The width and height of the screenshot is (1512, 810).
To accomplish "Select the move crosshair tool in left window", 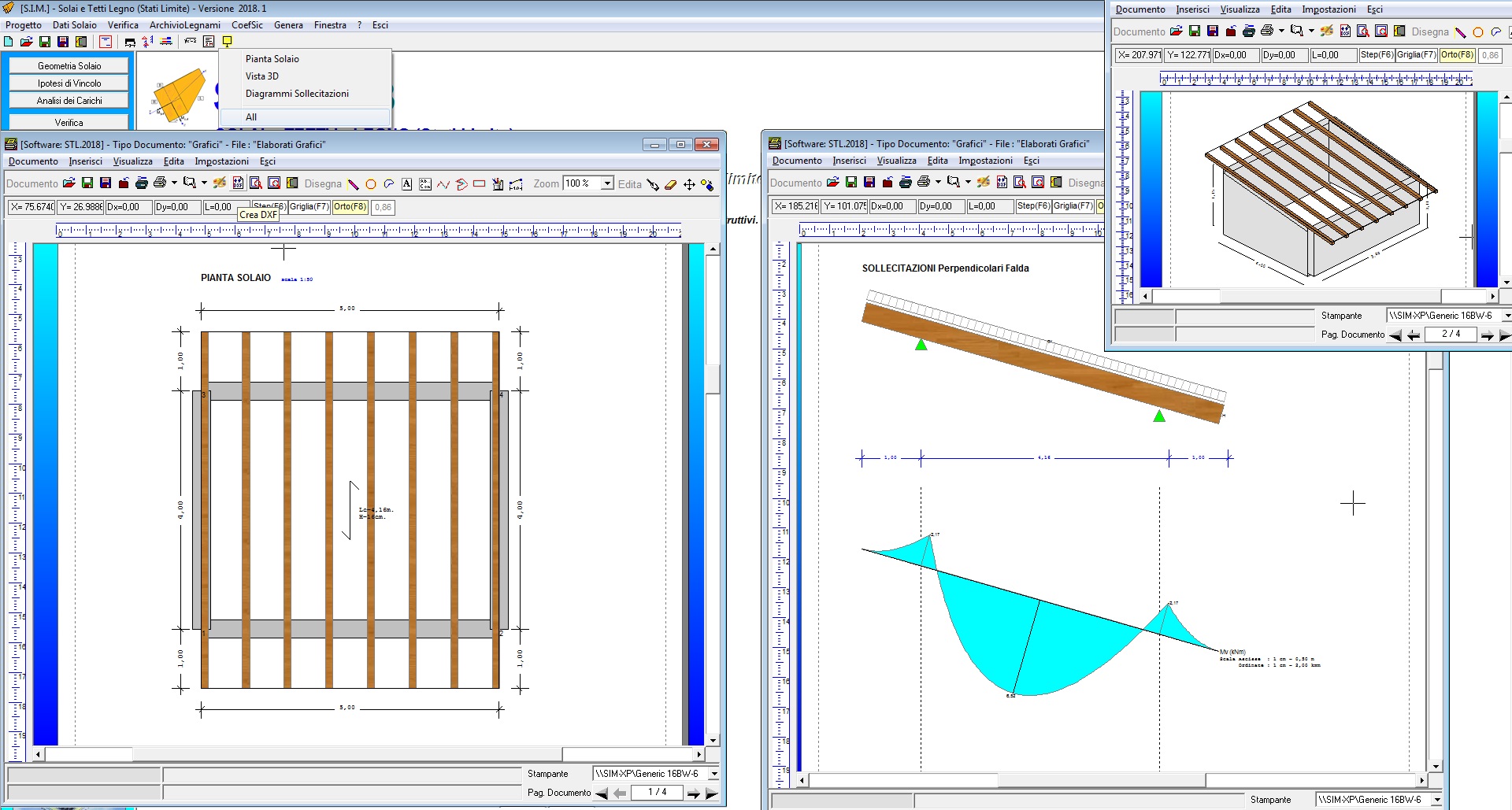I will [x=689, y=184].
